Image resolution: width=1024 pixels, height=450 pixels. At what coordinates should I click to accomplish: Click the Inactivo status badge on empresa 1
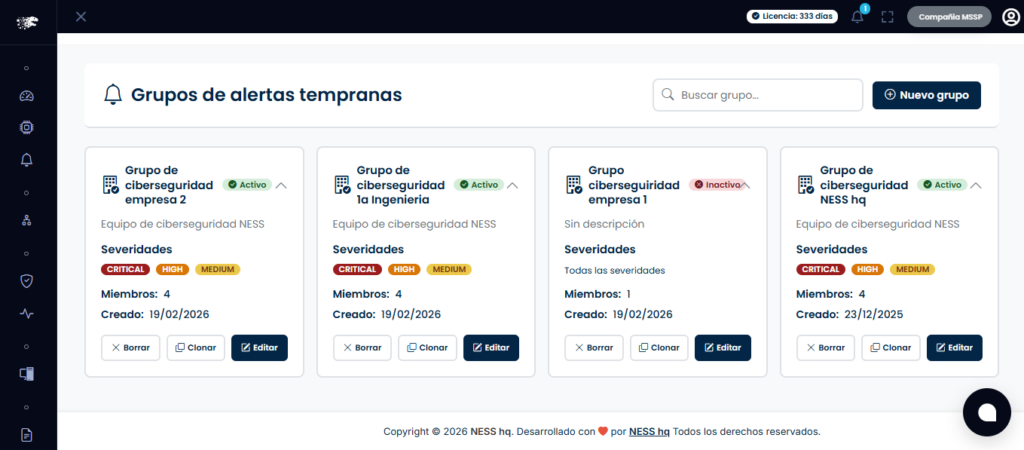click(716, 185)
